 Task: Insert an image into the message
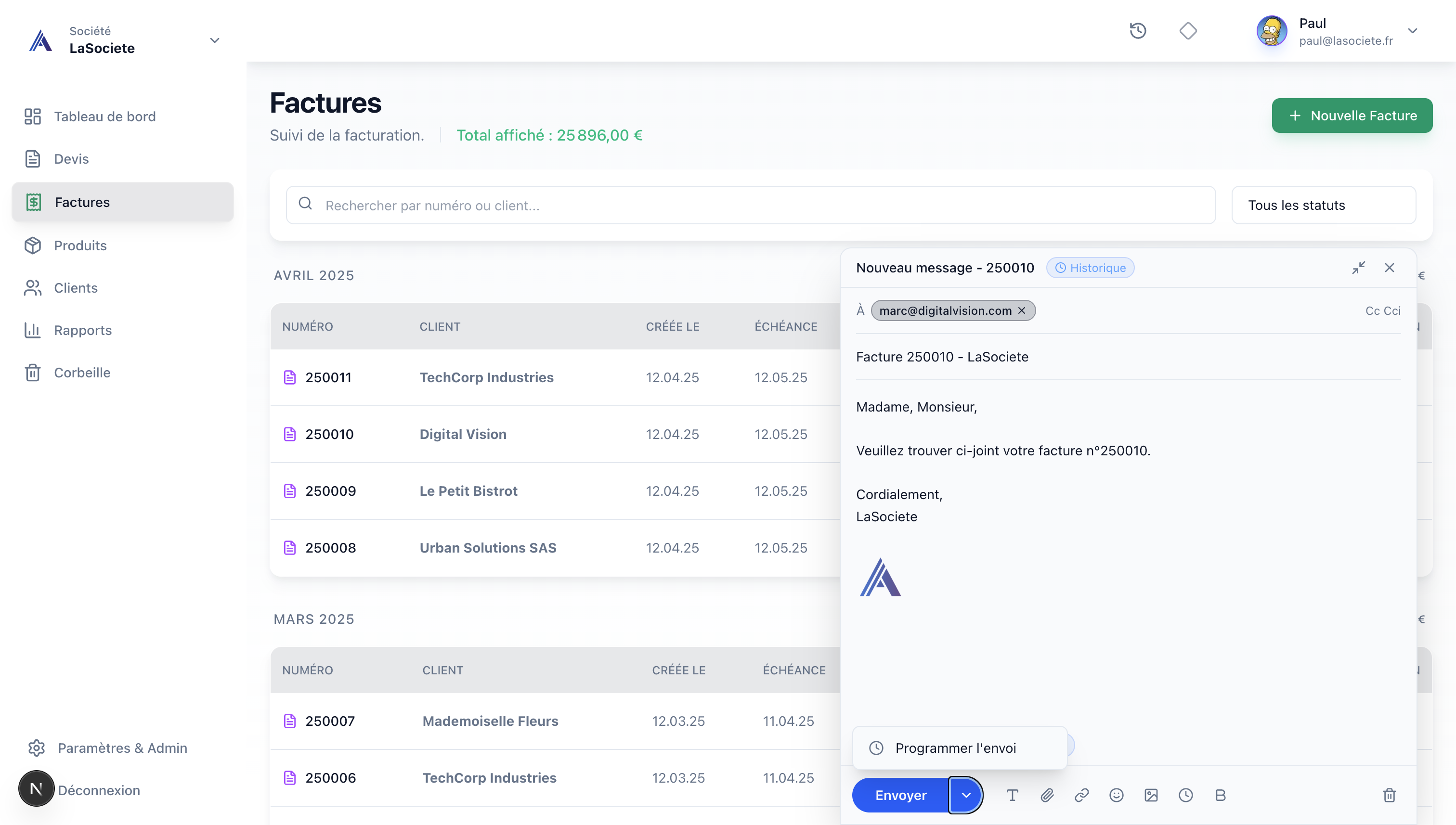[x=1151, y=795]
